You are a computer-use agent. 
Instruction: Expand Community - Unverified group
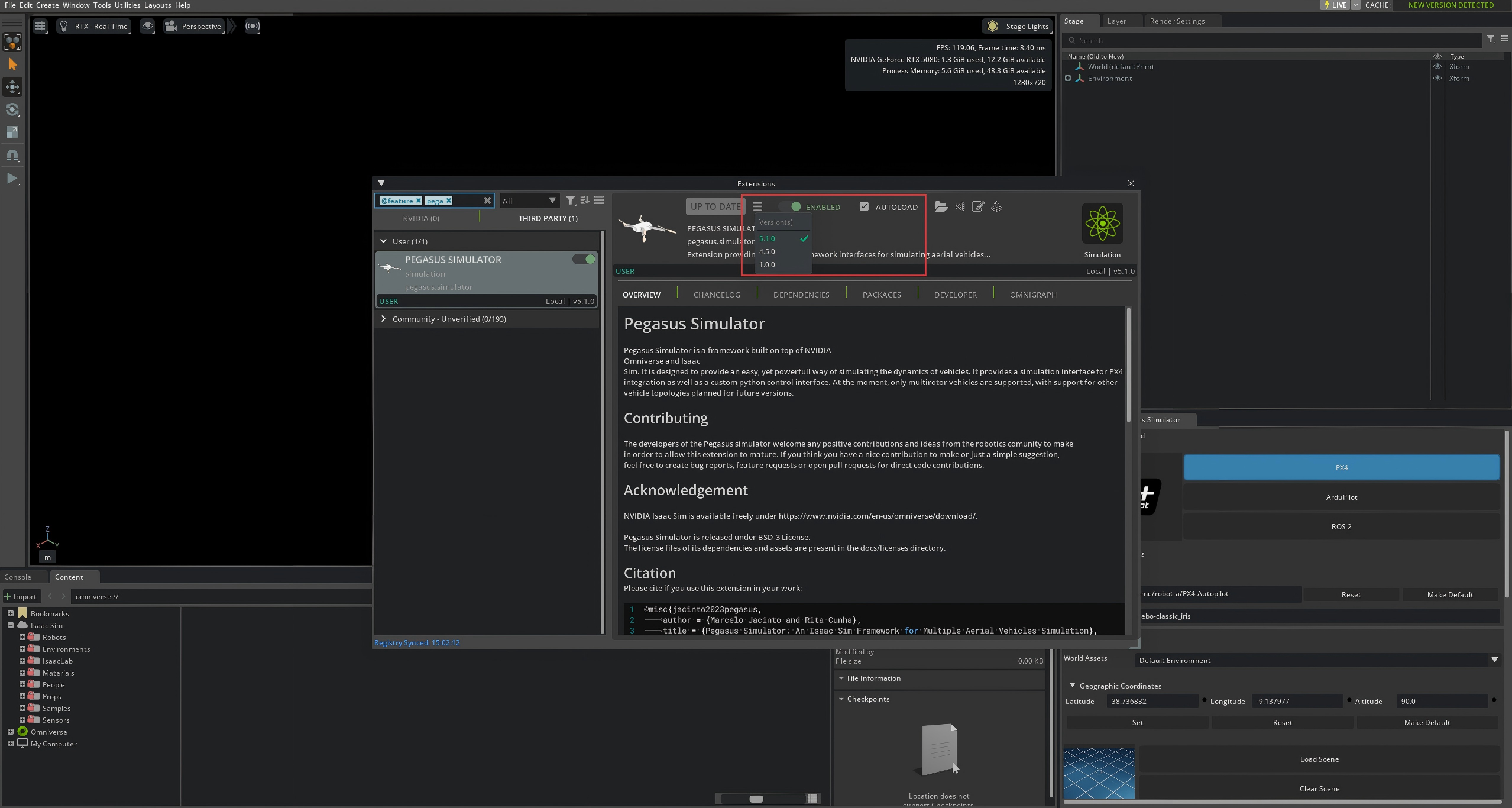[383, 319]
